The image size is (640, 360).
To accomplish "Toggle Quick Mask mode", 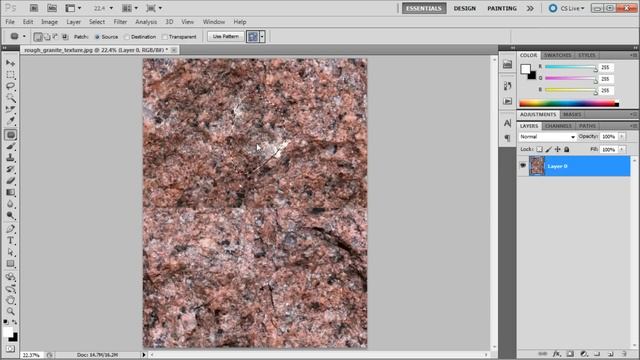I will pyautogui.click(x=11, y=349).
